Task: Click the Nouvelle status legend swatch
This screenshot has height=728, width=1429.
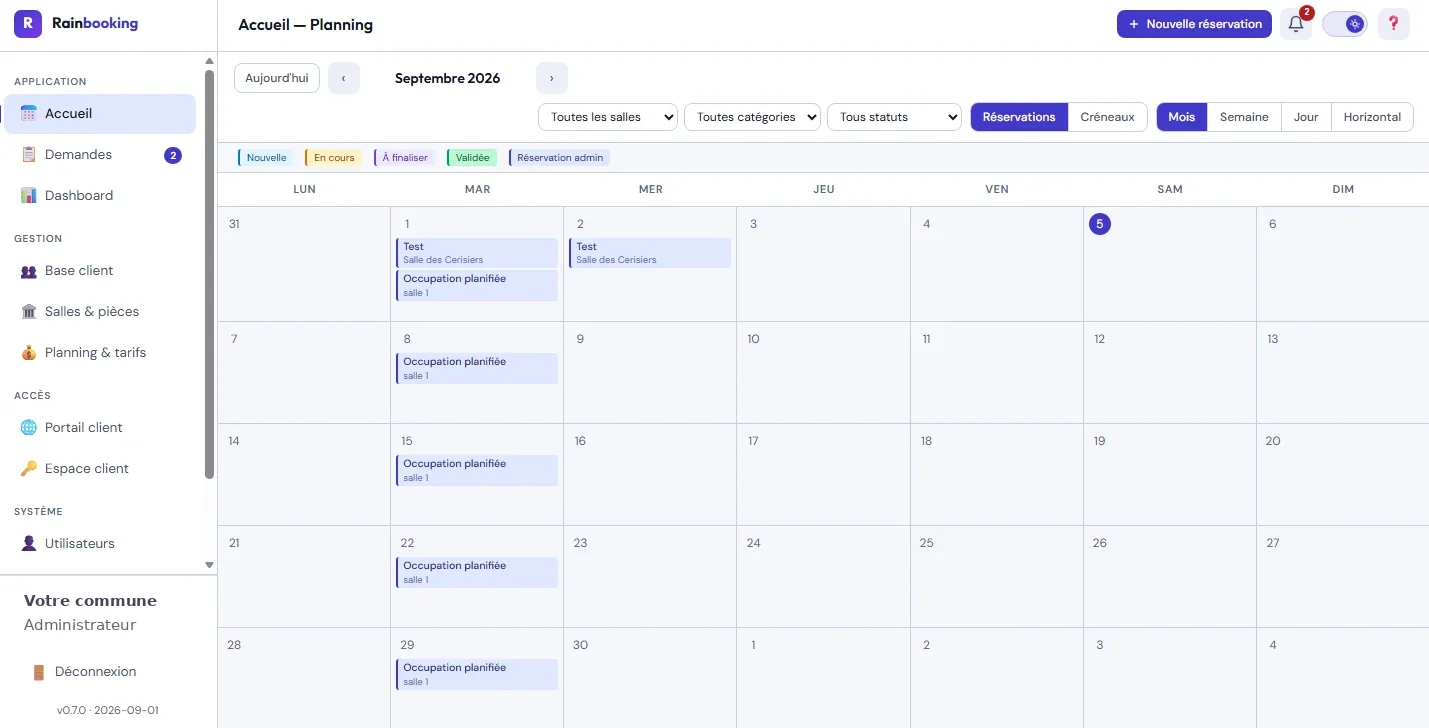Action: tap(266, 158)
